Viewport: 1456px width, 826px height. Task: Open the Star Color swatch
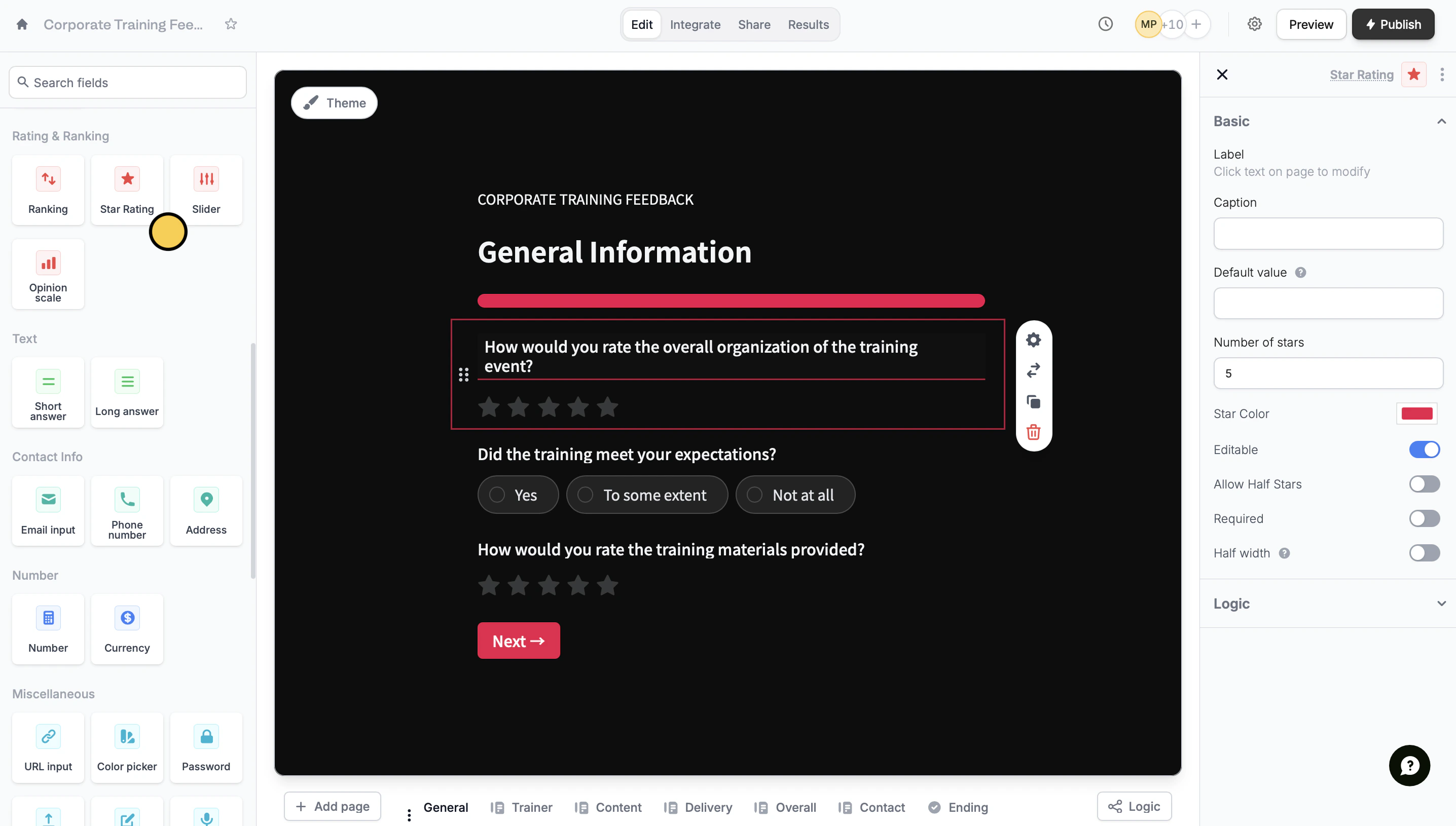coord(1416,414)
